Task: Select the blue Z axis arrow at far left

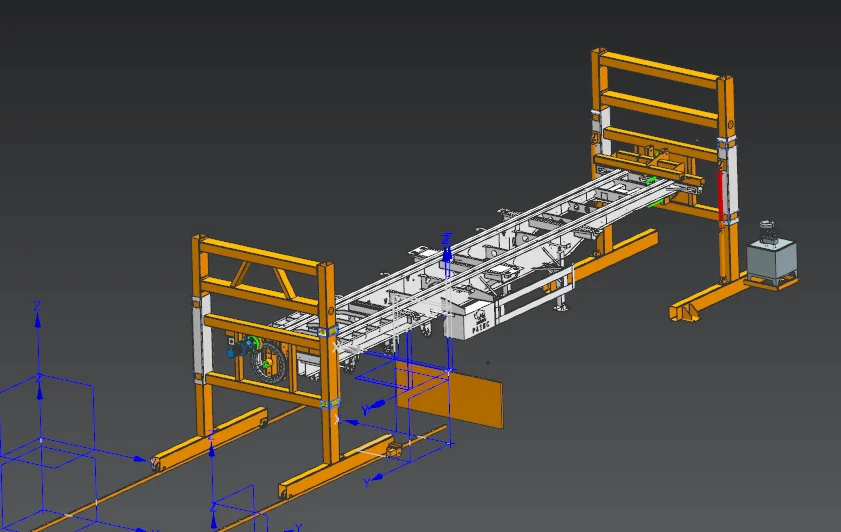Action: [37, 318]
